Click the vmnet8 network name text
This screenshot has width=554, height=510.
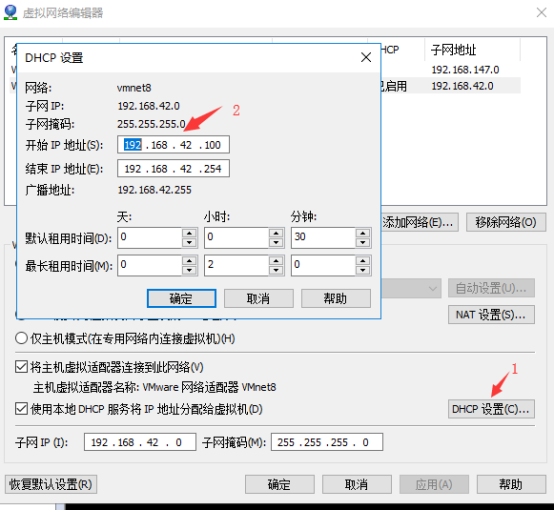point(134,88)
